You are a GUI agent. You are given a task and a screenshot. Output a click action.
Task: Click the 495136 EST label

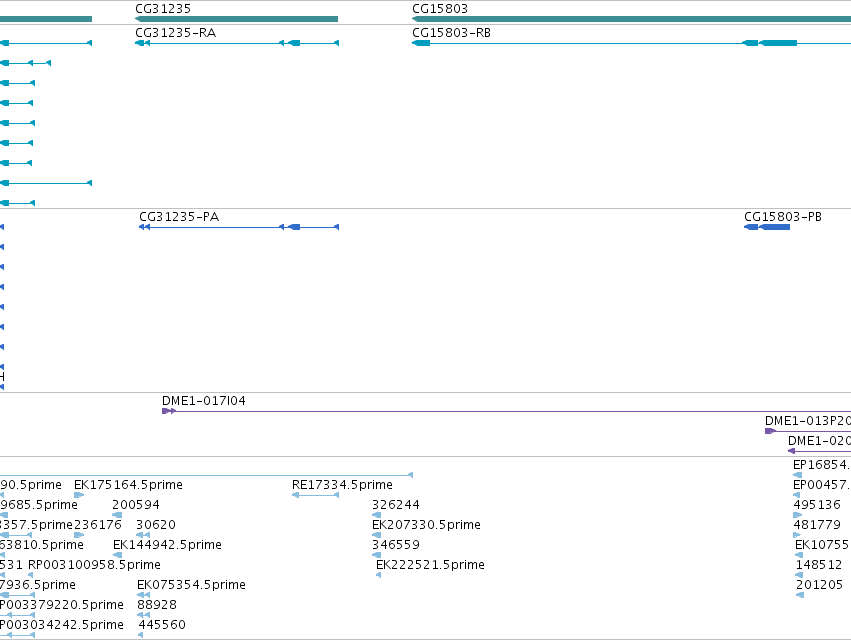817,505
